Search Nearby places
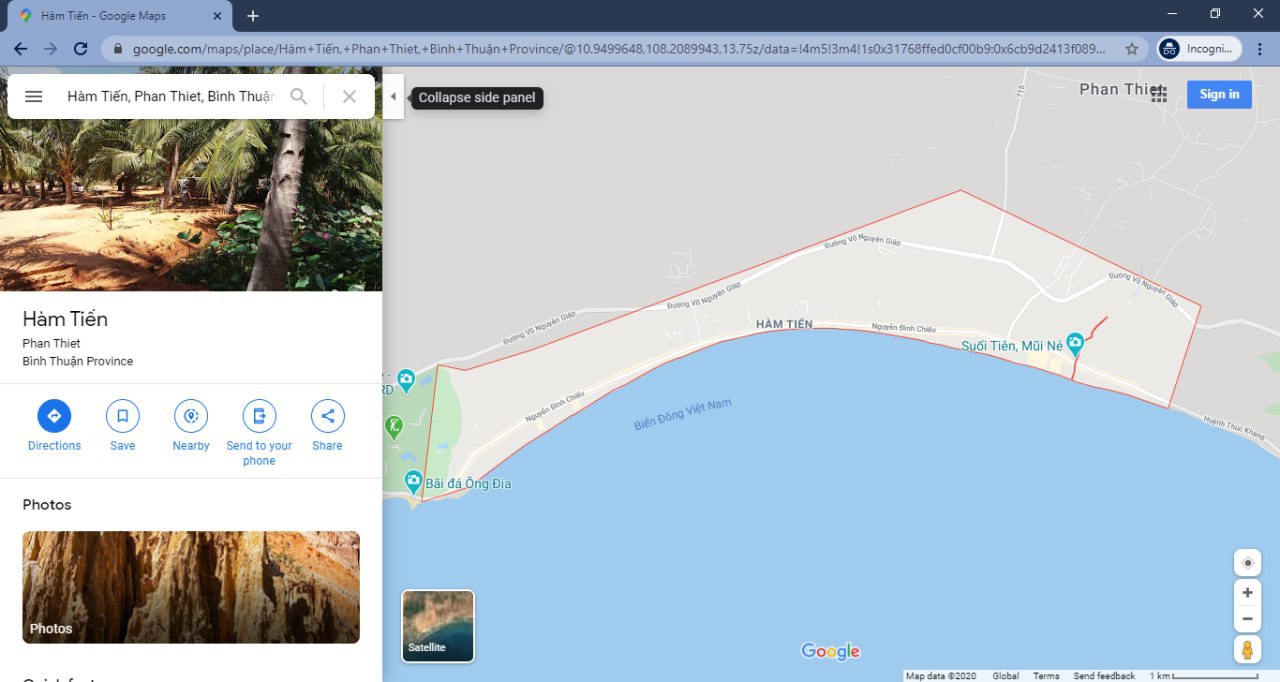 190,426
